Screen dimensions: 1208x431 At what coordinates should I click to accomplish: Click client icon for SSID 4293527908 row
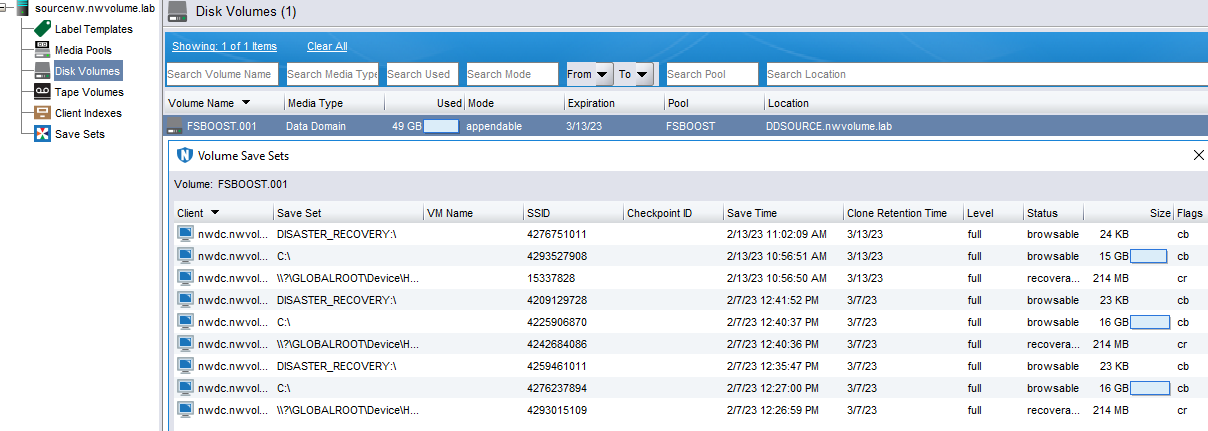185,256
